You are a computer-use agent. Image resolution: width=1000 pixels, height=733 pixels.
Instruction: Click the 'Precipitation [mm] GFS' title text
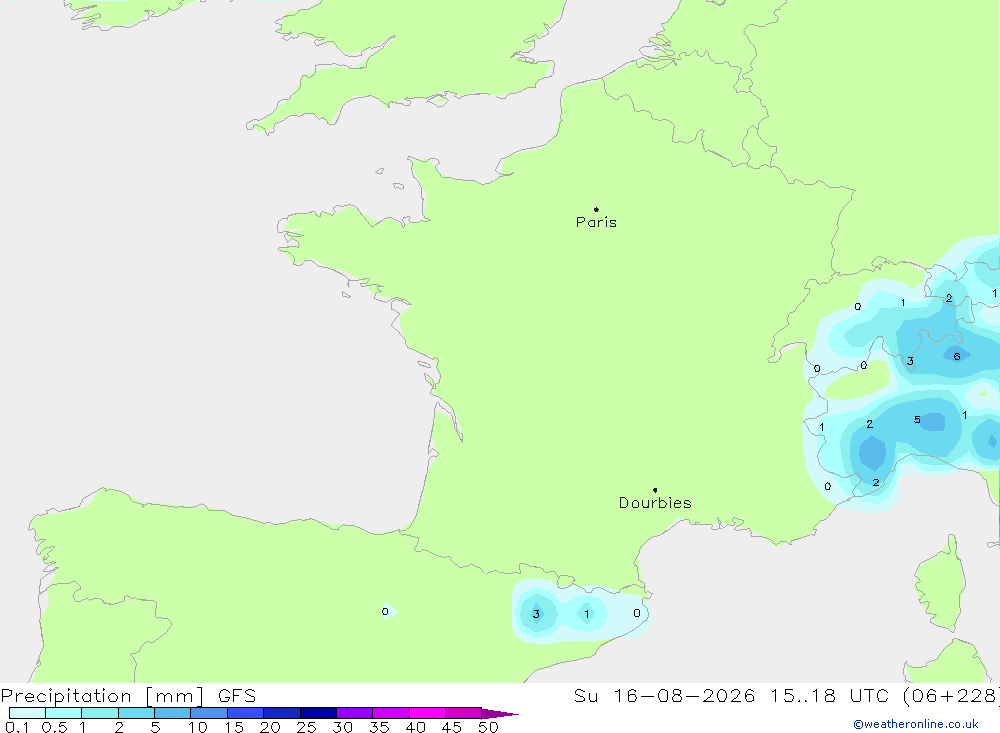[x=129, y=695]
